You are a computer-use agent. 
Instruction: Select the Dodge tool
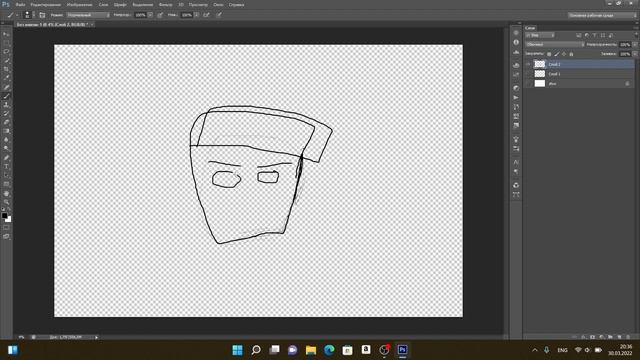tap(6, 149)
